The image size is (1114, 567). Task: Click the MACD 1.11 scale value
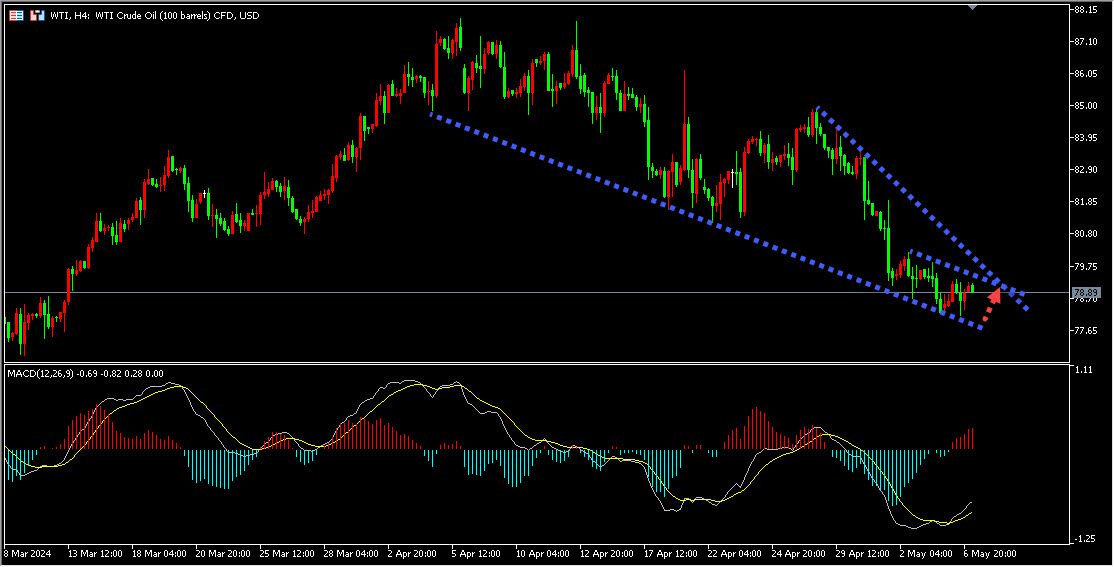[1082, 370]
